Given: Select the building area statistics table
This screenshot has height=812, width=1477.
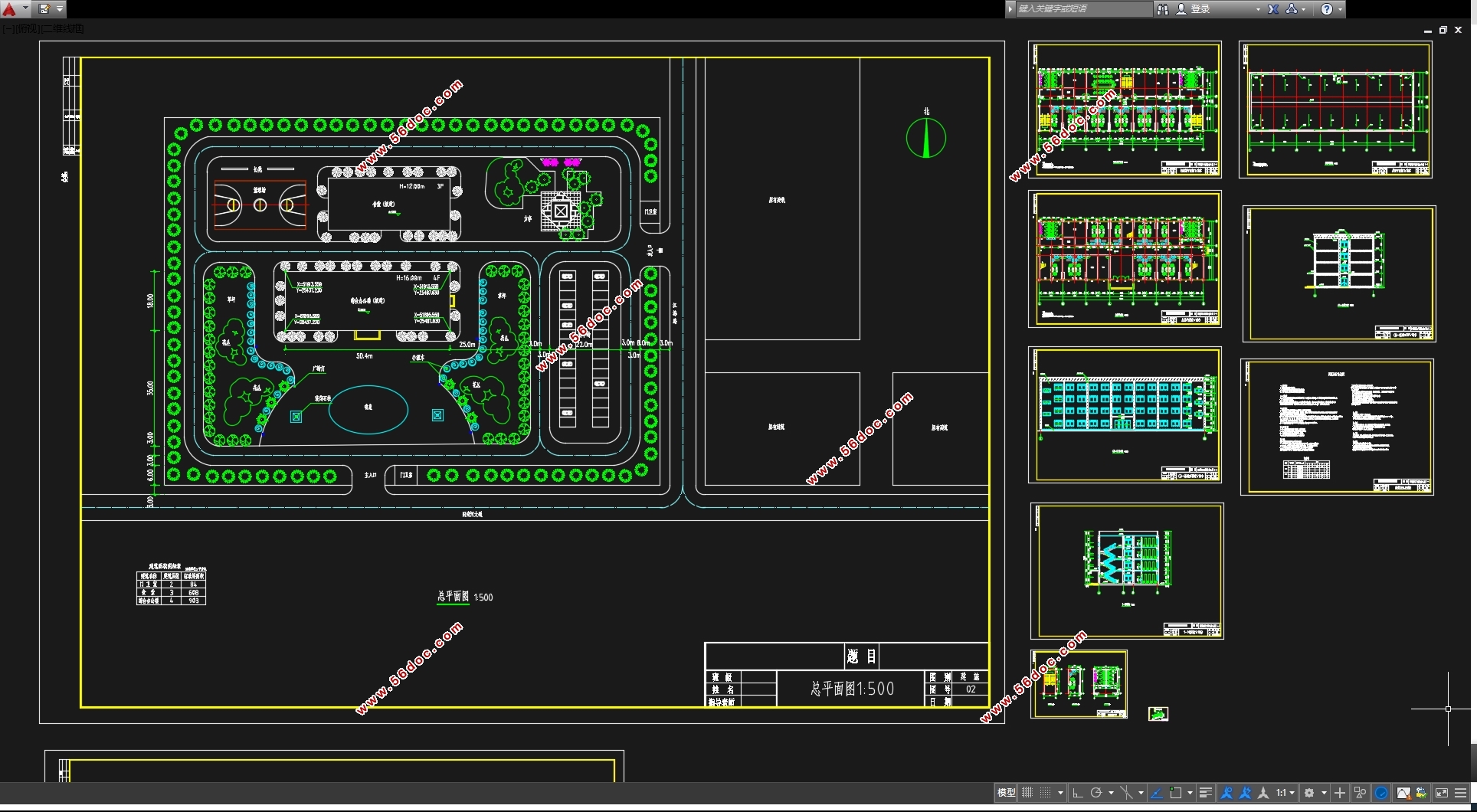Looking at the screenshot, I should pos(171,585).
